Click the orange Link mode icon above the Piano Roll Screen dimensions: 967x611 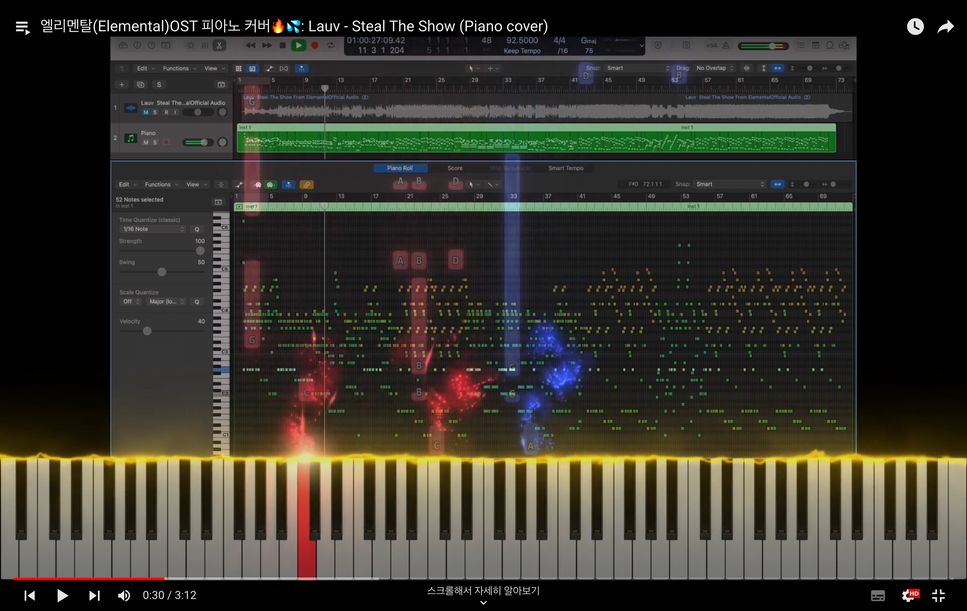[306, 185]
